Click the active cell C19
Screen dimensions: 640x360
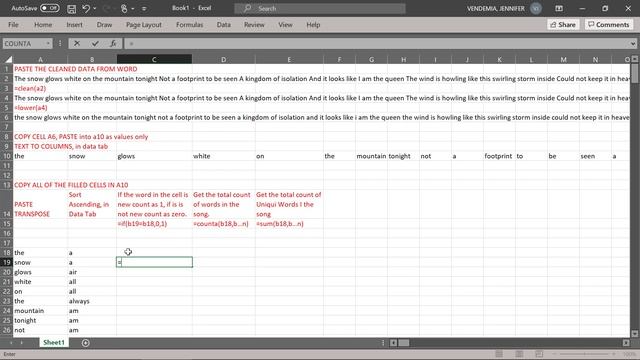pyautogui.click(x=154, y=262)
